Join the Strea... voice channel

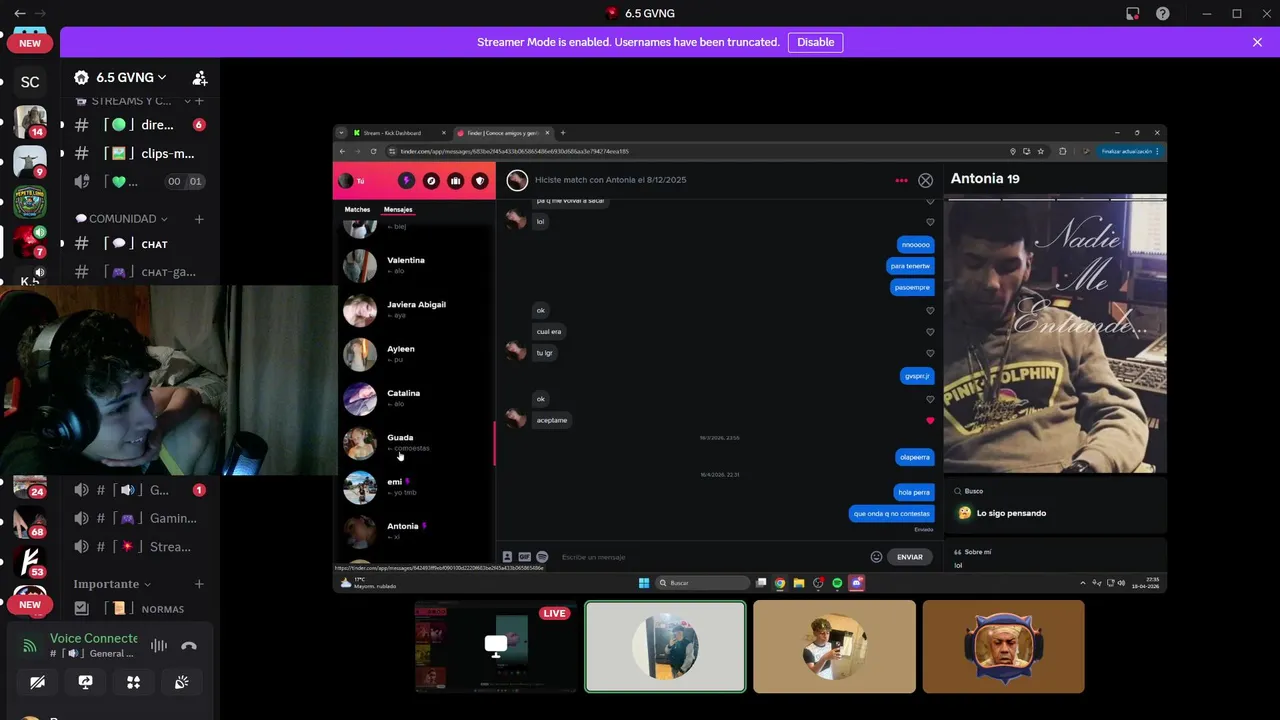coord(140,547)
